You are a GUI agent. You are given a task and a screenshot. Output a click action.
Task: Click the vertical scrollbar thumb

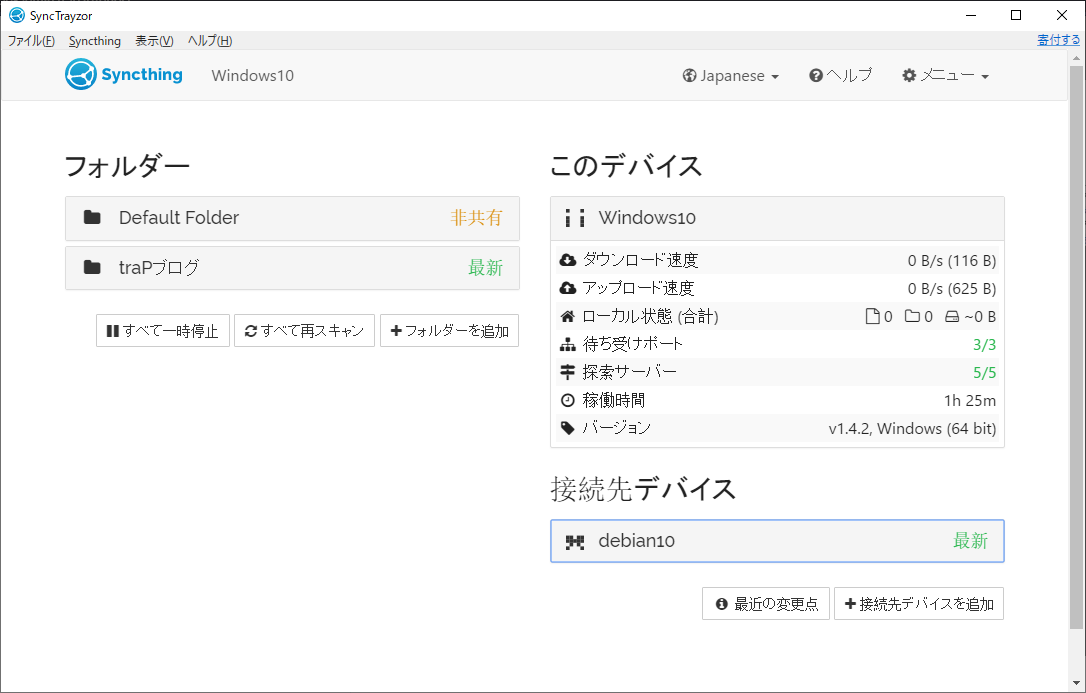pos(1076,346)
